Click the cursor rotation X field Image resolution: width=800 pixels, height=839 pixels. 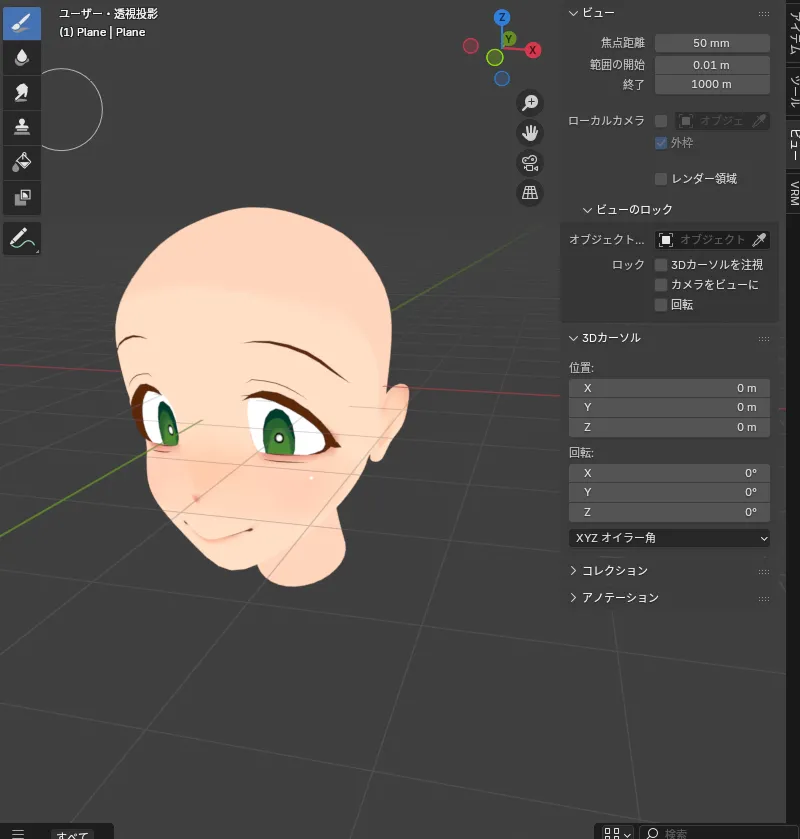(x=669, y=474)
